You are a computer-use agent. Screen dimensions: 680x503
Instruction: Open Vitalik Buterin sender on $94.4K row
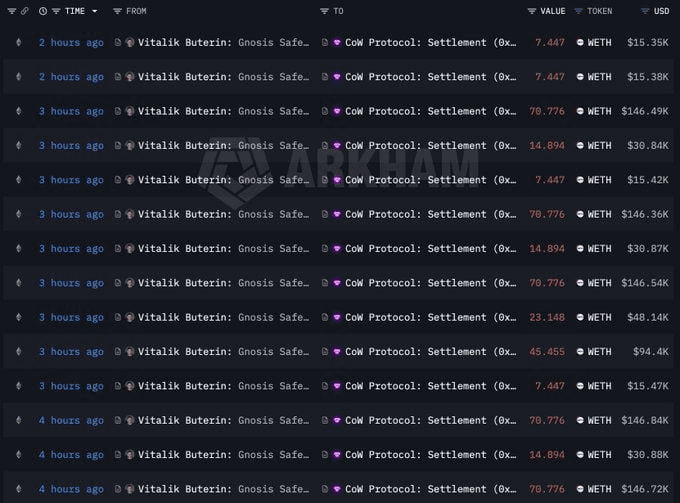pyautogui.click(x=185, y=352)
